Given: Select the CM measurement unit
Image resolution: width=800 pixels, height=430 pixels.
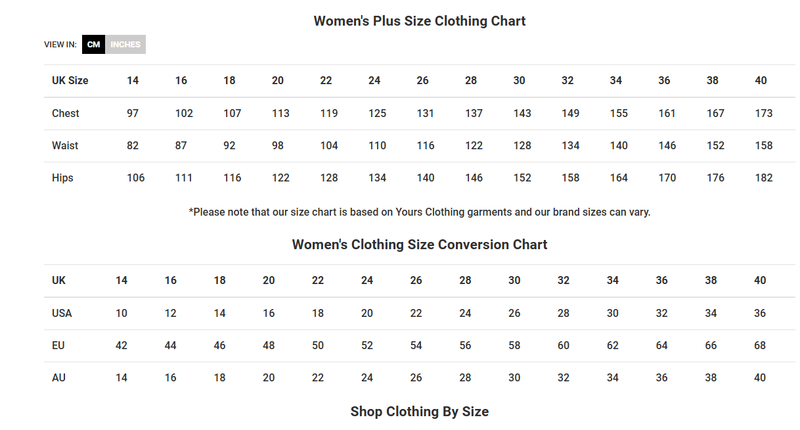Looking at the screenshot, I should coord(93,44).
